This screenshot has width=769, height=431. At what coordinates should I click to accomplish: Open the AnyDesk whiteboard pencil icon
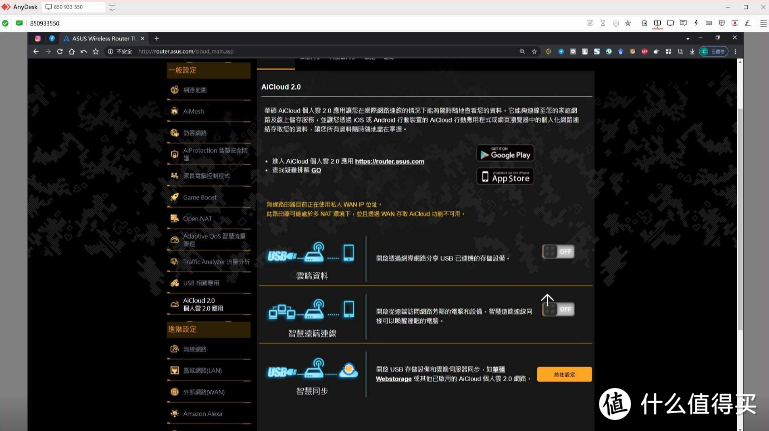coord(747,23)
